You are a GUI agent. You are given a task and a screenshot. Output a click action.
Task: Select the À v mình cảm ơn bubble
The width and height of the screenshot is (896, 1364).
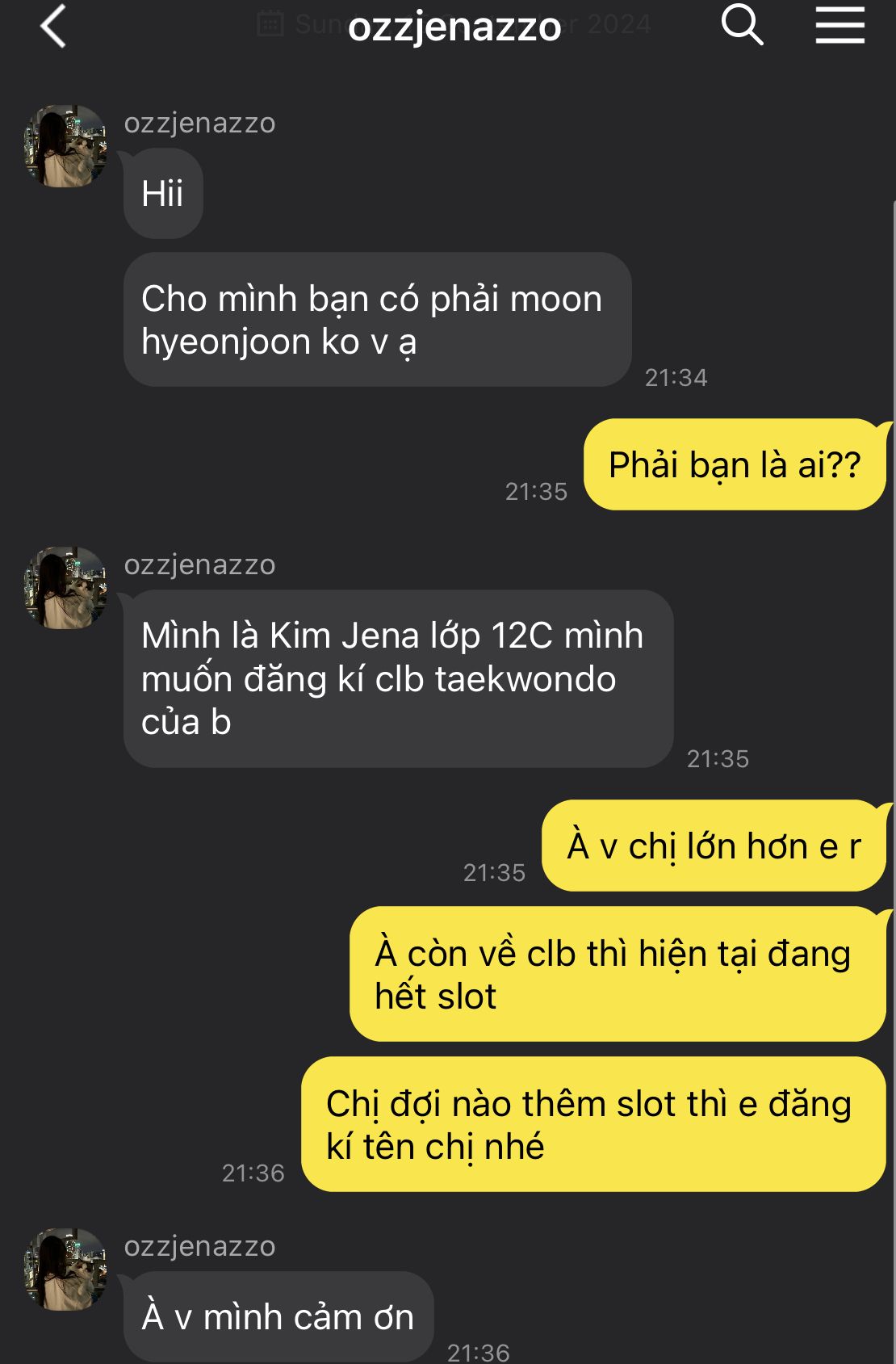point(278,1316)
